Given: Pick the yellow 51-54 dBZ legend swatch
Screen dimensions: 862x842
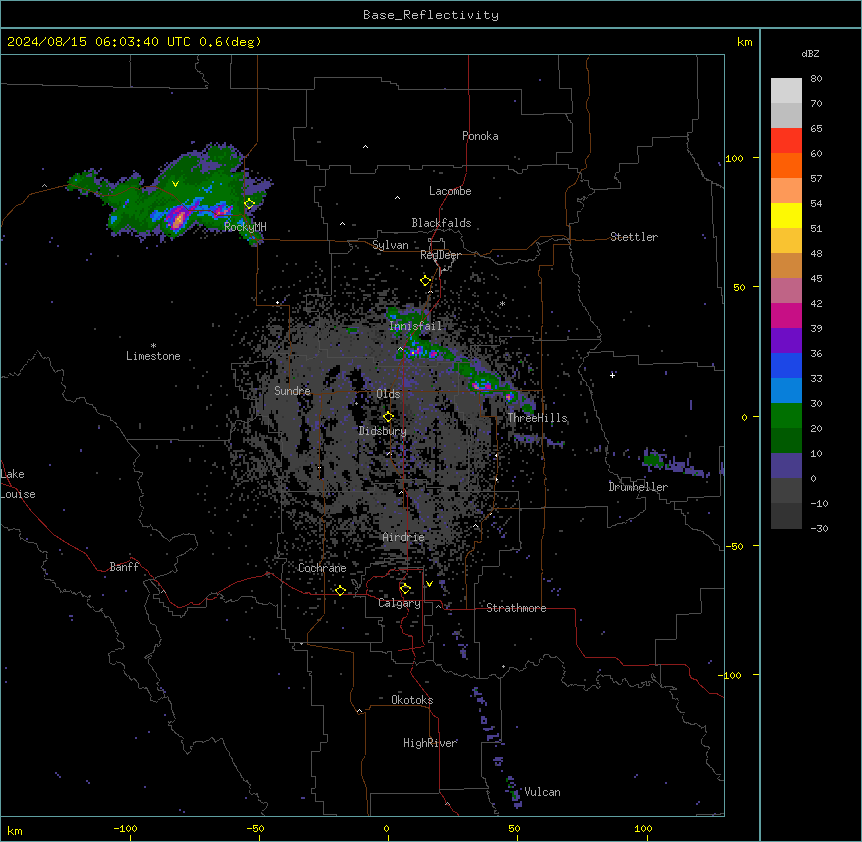Looking at the screenshot, I should [786, 215].
